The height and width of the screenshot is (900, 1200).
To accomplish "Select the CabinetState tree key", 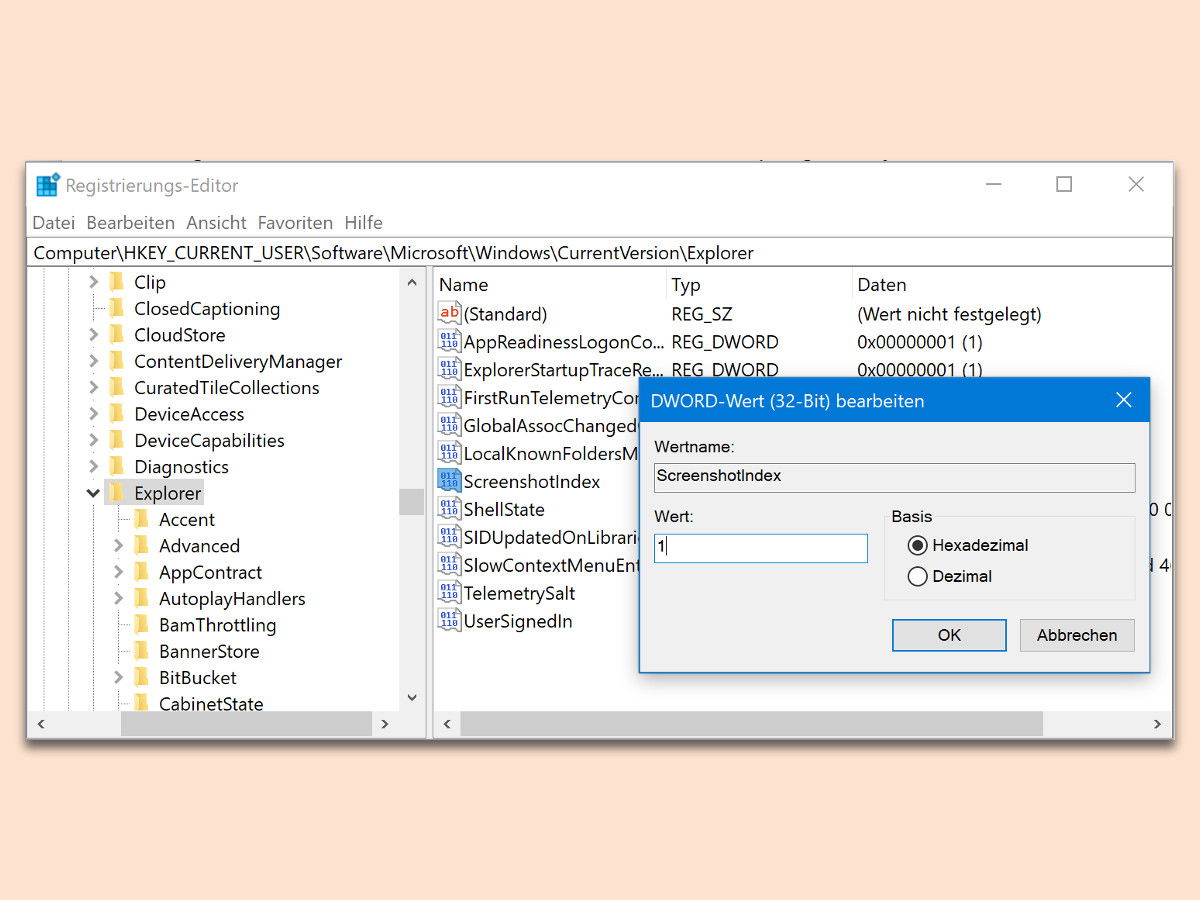I will [211, 703].
